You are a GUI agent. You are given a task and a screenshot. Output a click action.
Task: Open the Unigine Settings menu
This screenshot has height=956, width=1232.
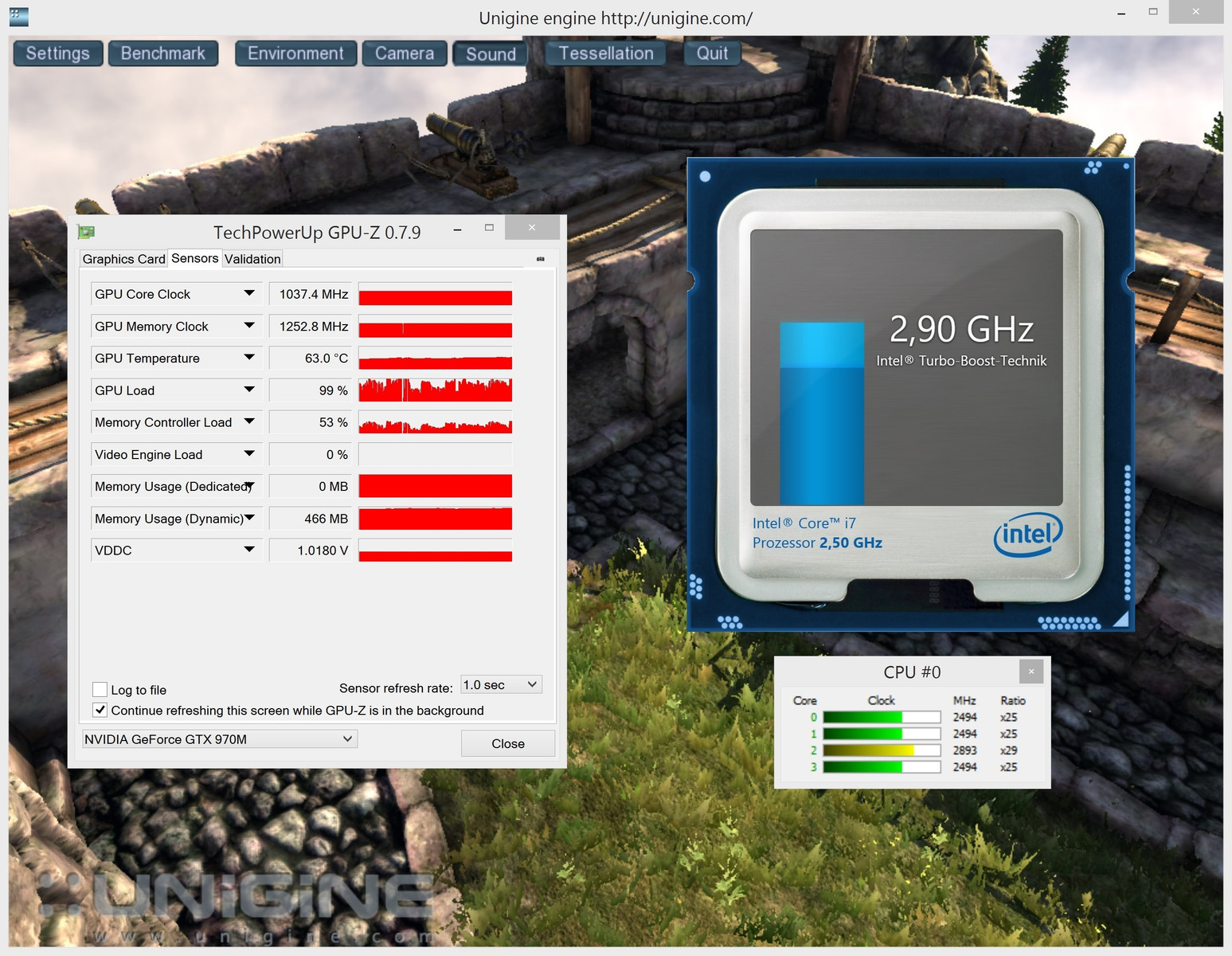(58, 53)
